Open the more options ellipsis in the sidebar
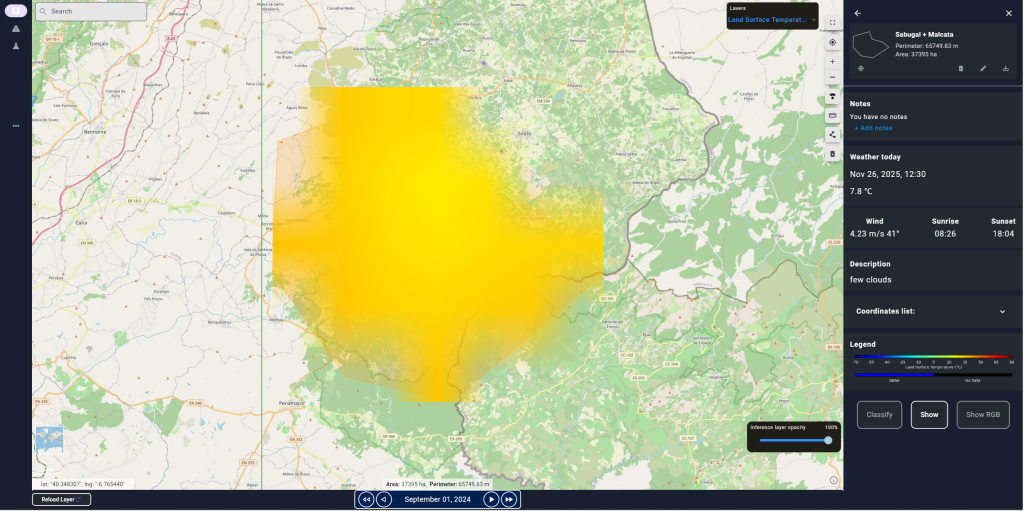1024x511 pixels. [16, 126]
